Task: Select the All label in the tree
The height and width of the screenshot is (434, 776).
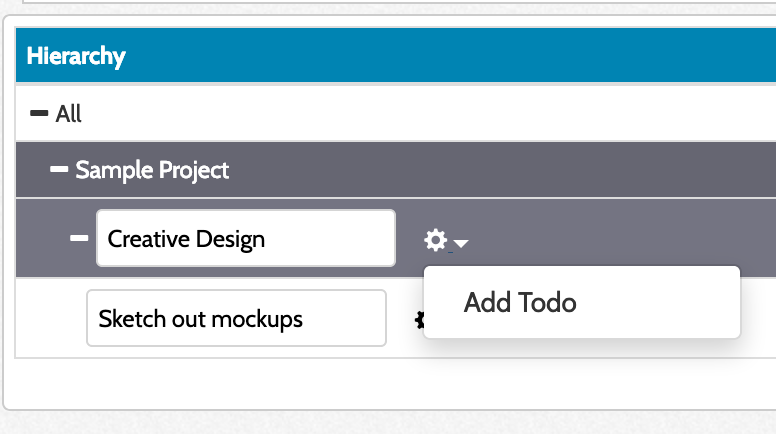Action: coord(69,114)
